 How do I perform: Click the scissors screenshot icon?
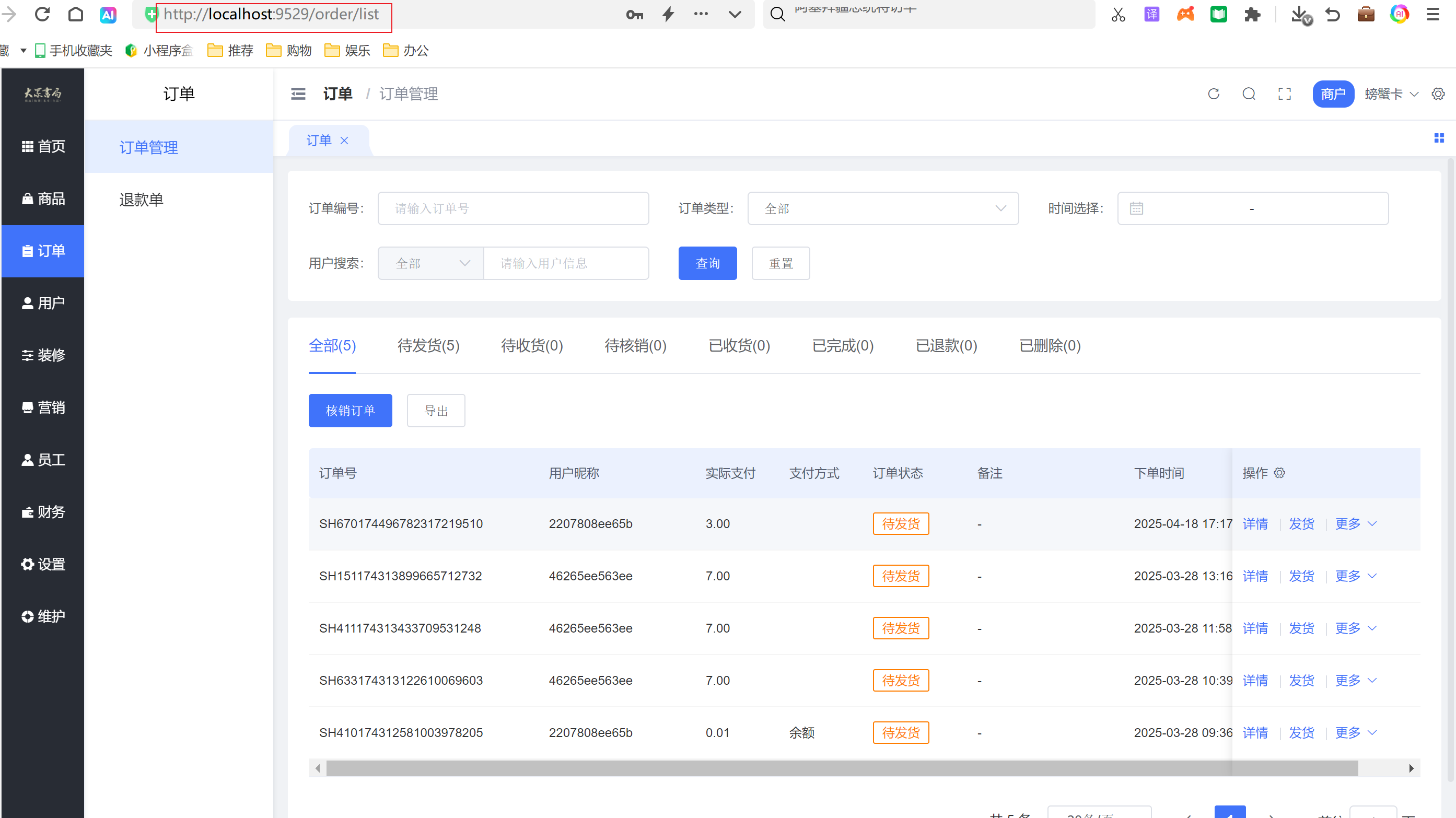click(1118, 14)
